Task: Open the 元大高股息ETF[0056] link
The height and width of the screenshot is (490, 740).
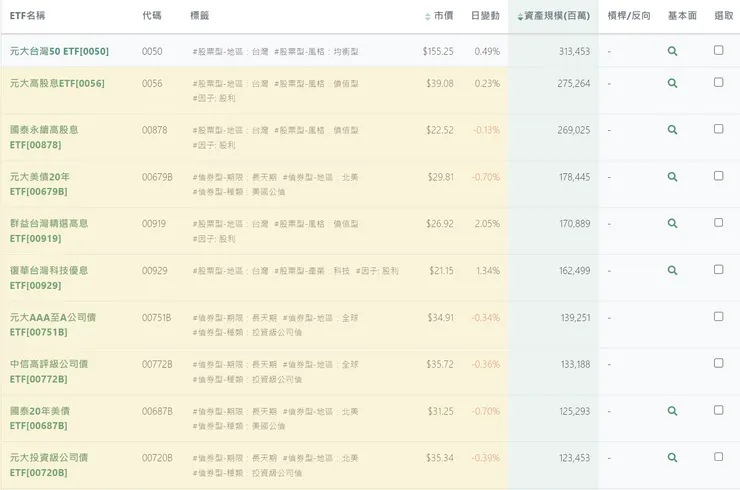Action: coord(57,83)
